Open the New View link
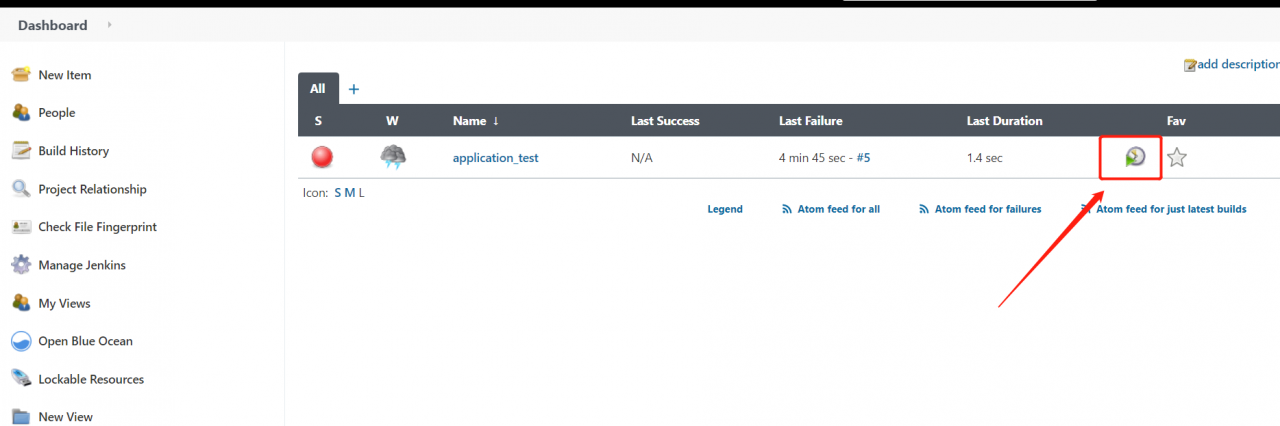 coord(66,416)
